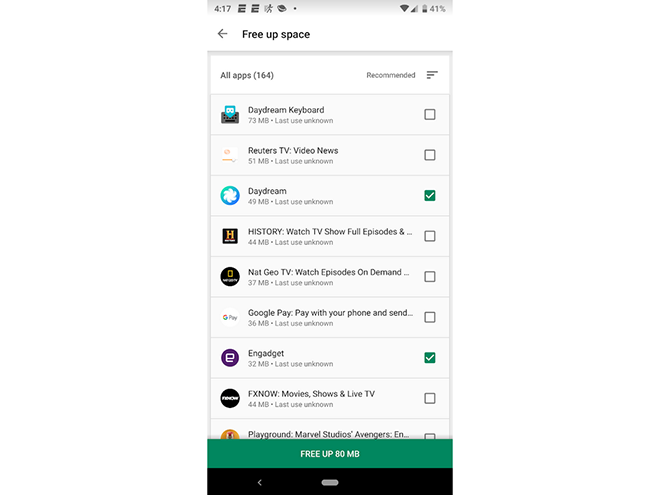Screen dimensions: 660x495
Task: Open the Reuters TV: Video News entry
Action: pos(330,155)
